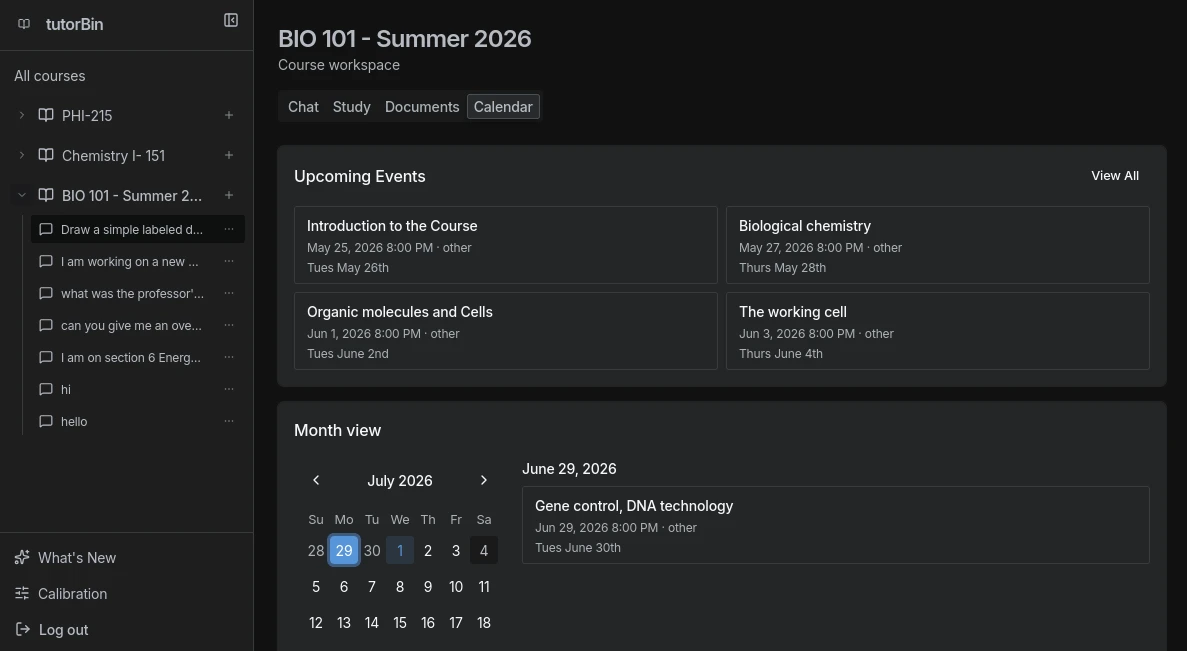Click the Calibration sliders icon
1187x651 pixels.
pyautogui.click(x=22, y=593)
